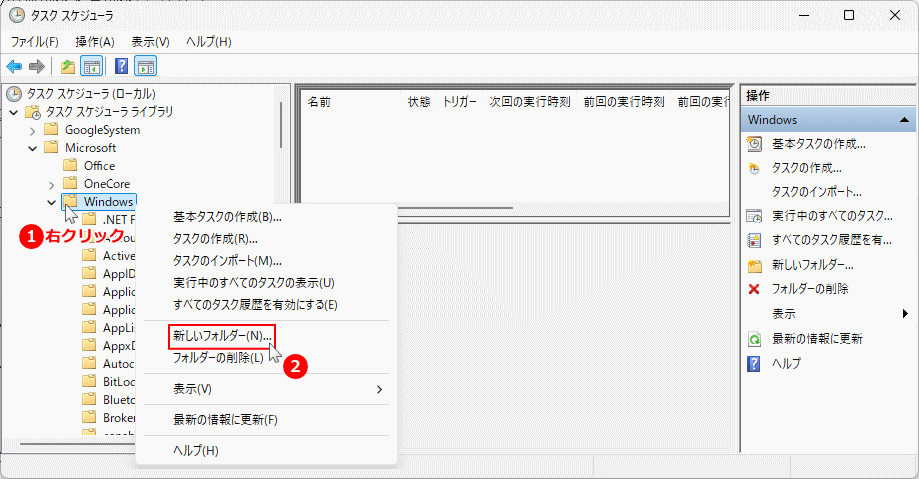This screenshot has height=479, width=919.
Task: Sort by トリガー column header
Action: tap(460, 102)
